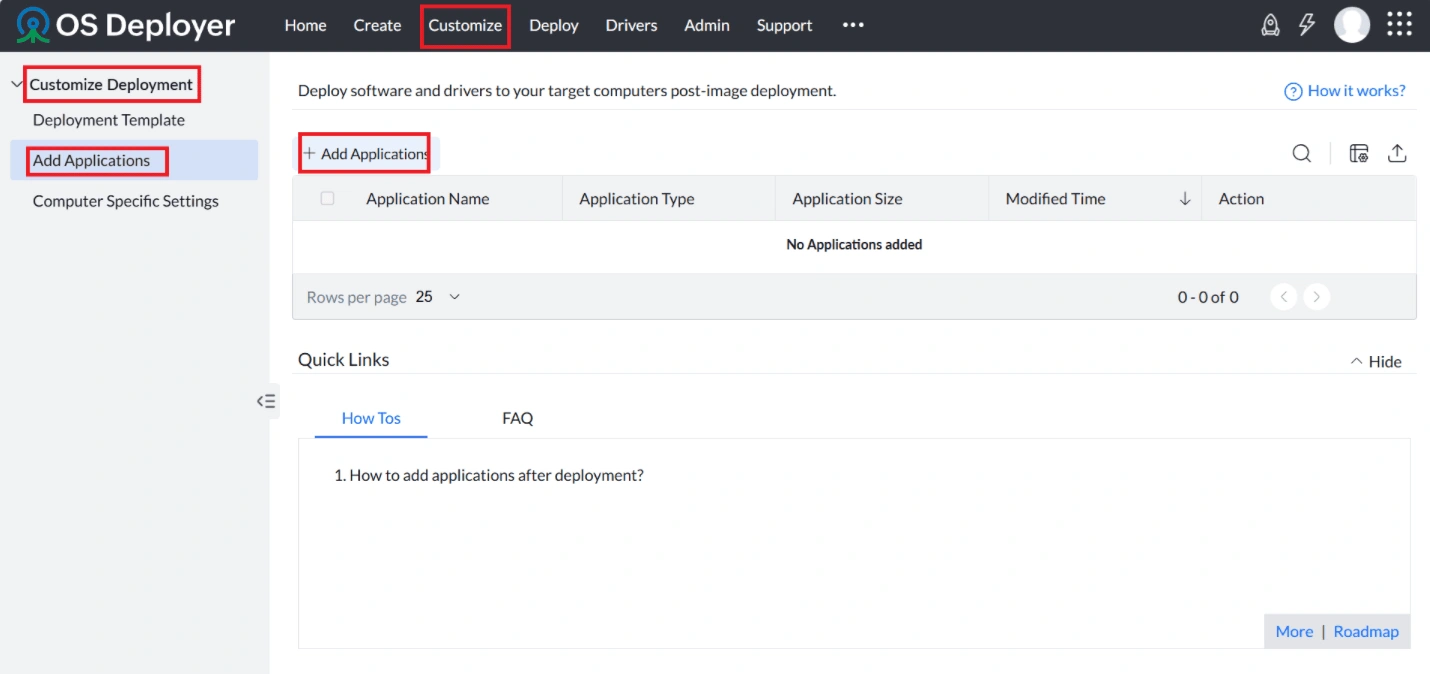Open How to add applications after deployment
The width and height of the screenshot is (1430, 674).
489,475
